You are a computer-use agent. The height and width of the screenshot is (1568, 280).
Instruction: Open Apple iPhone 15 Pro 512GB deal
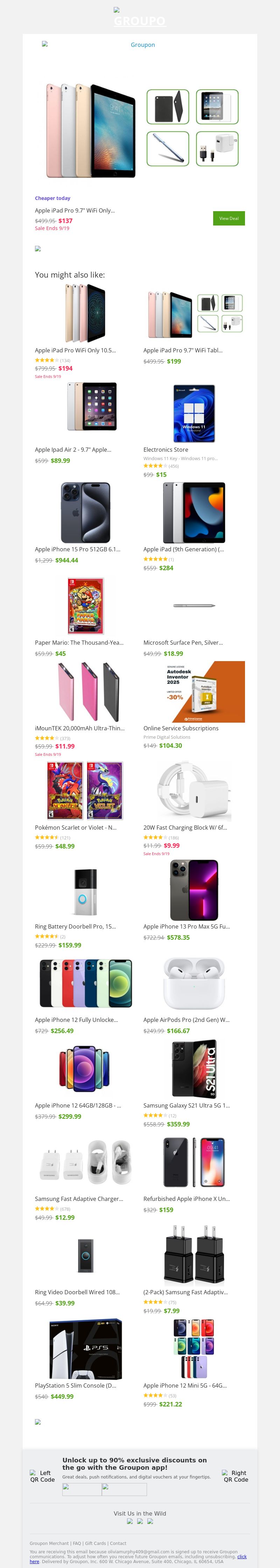tap(77, 549)
